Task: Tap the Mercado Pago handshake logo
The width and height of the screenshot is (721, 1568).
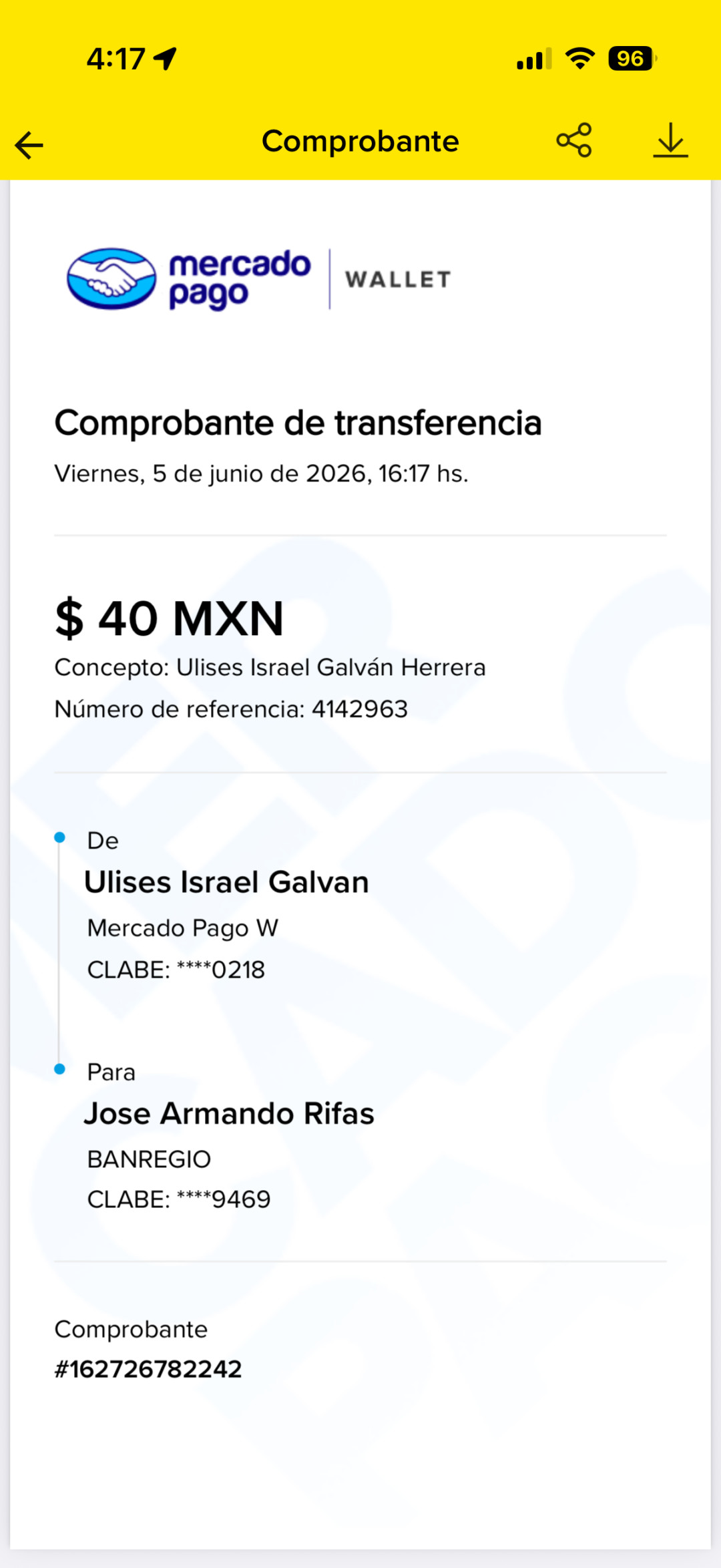Action: 111,278
